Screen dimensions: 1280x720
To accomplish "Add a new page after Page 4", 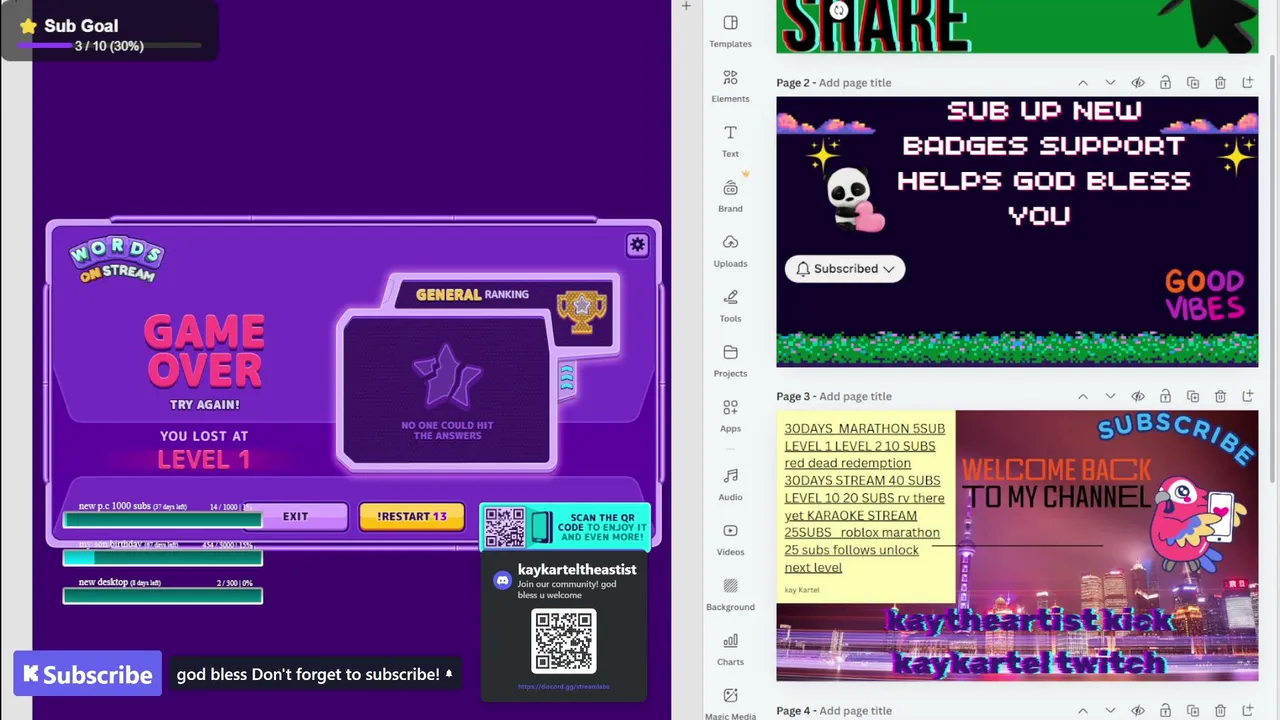I will pyautogui.click(x=1248, y=711).
